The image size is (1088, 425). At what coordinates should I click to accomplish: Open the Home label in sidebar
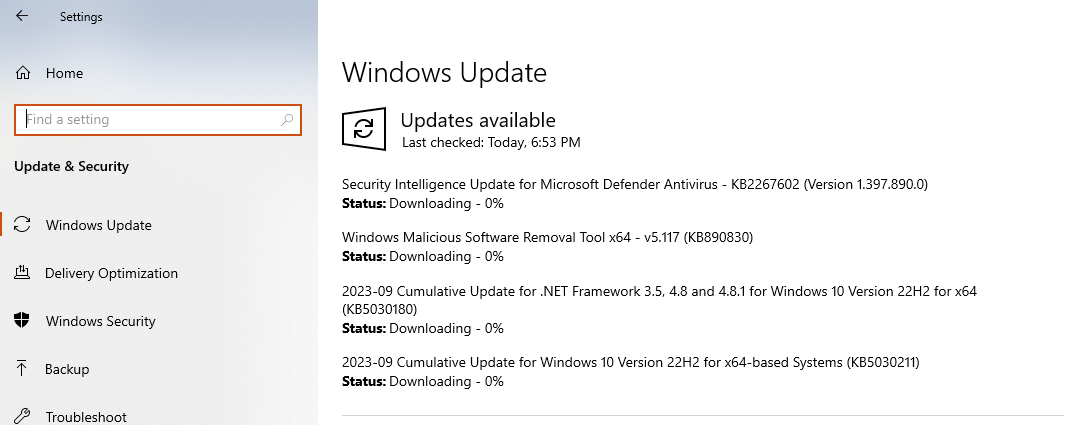point(65,73)
